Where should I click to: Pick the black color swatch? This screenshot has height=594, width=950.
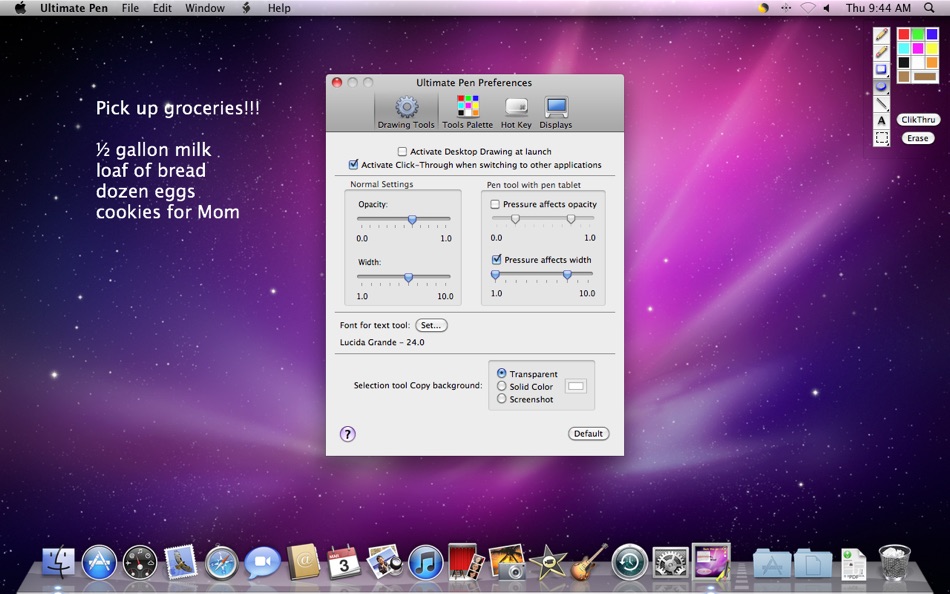pyautogui.click(x=904, y=62)
